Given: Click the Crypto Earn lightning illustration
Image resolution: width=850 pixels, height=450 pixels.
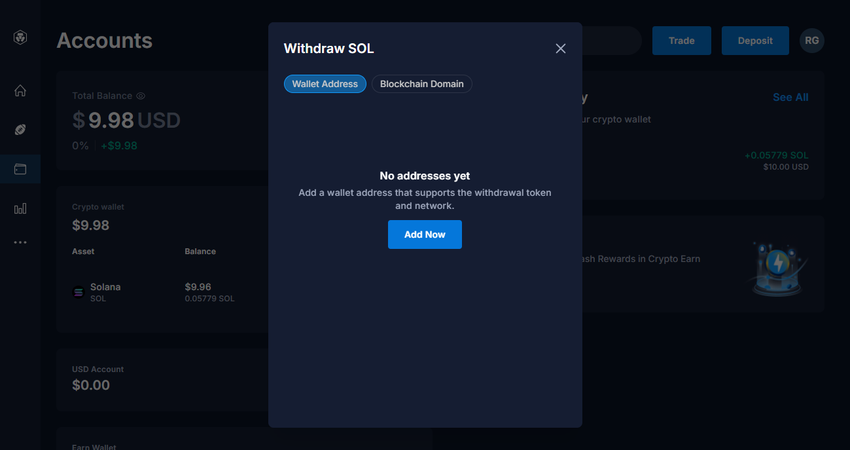Looking at the screenshot, I should click(777, 269).
